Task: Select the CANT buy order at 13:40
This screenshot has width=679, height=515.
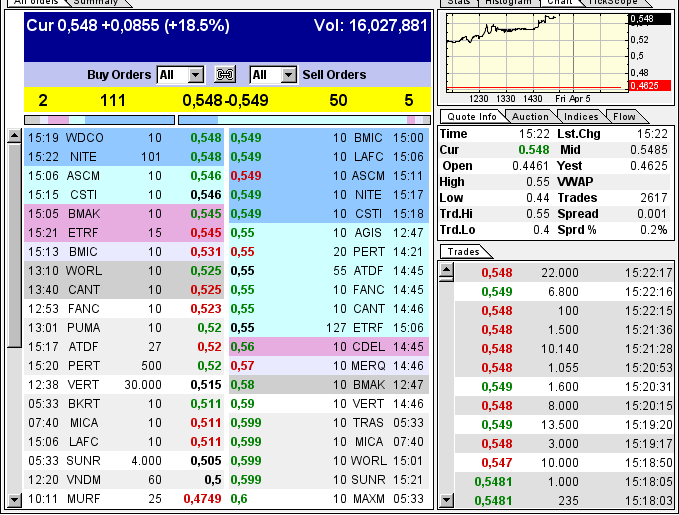Action: [x=124, y=290]
